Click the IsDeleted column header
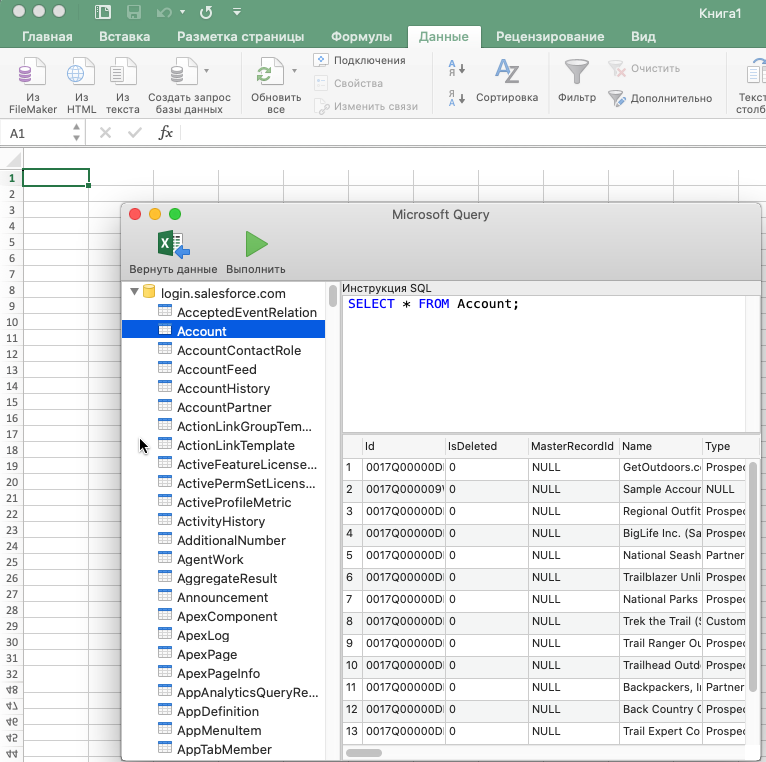Viewport: 766px width, 762px height. click(x=487, y=446)
